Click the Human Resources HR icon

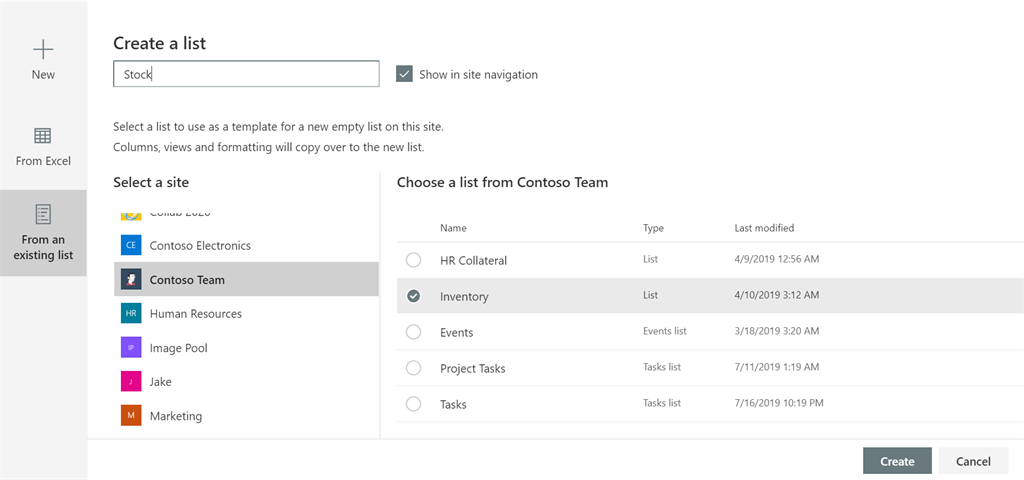[x=131, y=313]
